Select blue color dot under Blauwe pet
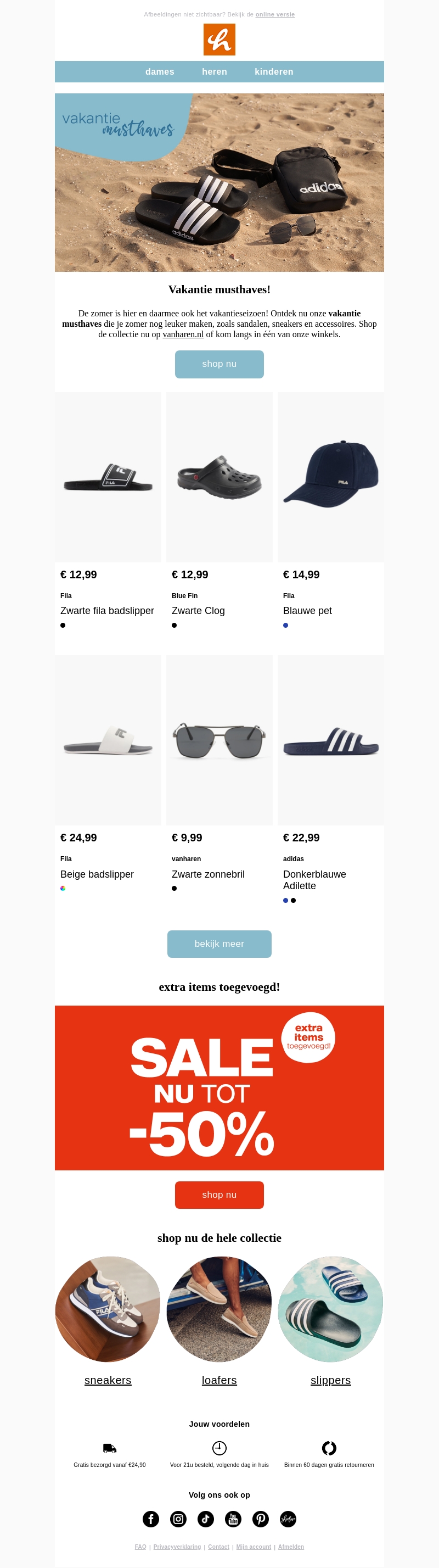This screenshot has width=439, height=1568. click(x=286, y=625)
